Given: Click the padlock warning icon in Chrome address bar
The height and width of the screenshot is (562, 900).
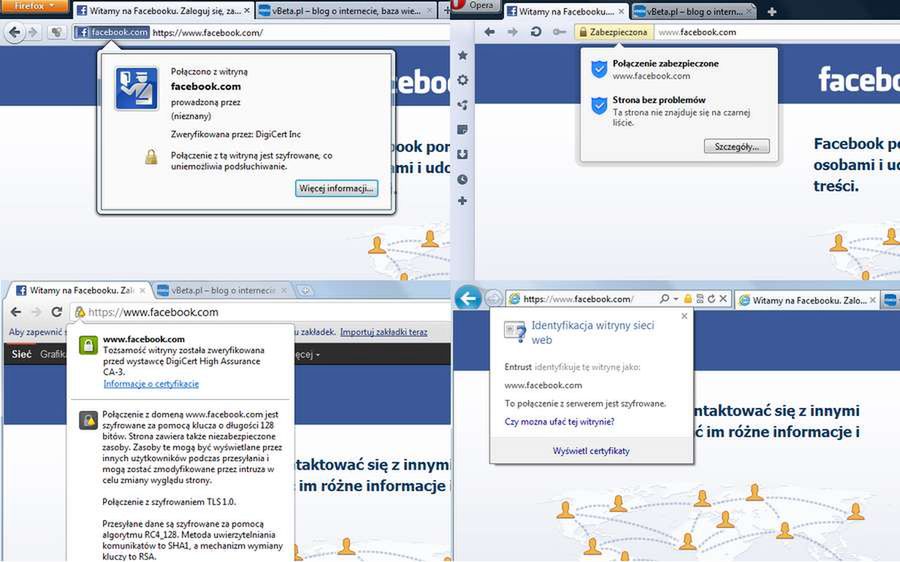Looking at the screenshot, I should pos(80,312).
